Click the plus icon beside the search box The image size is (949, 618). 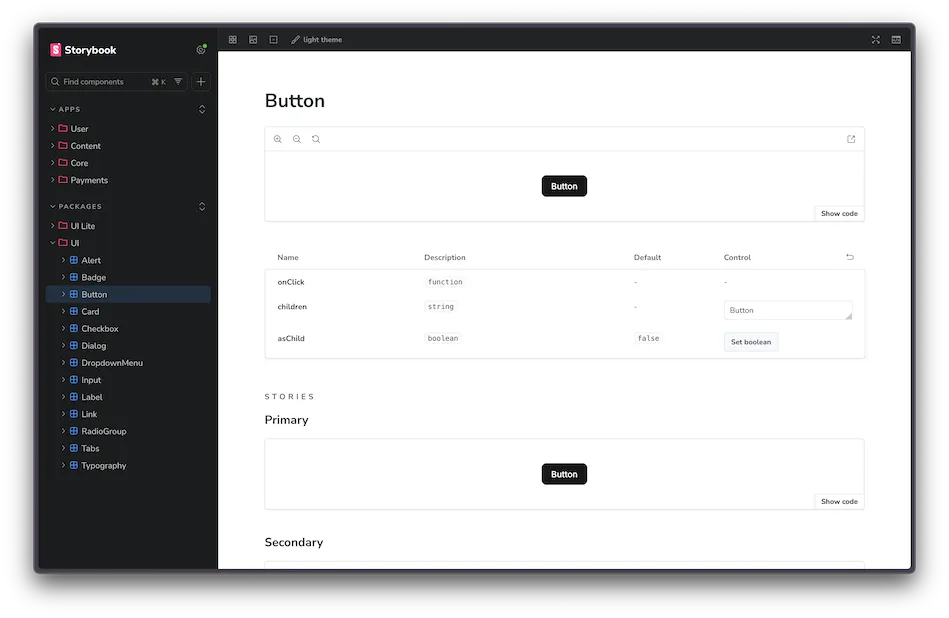(x=201, y=82)
